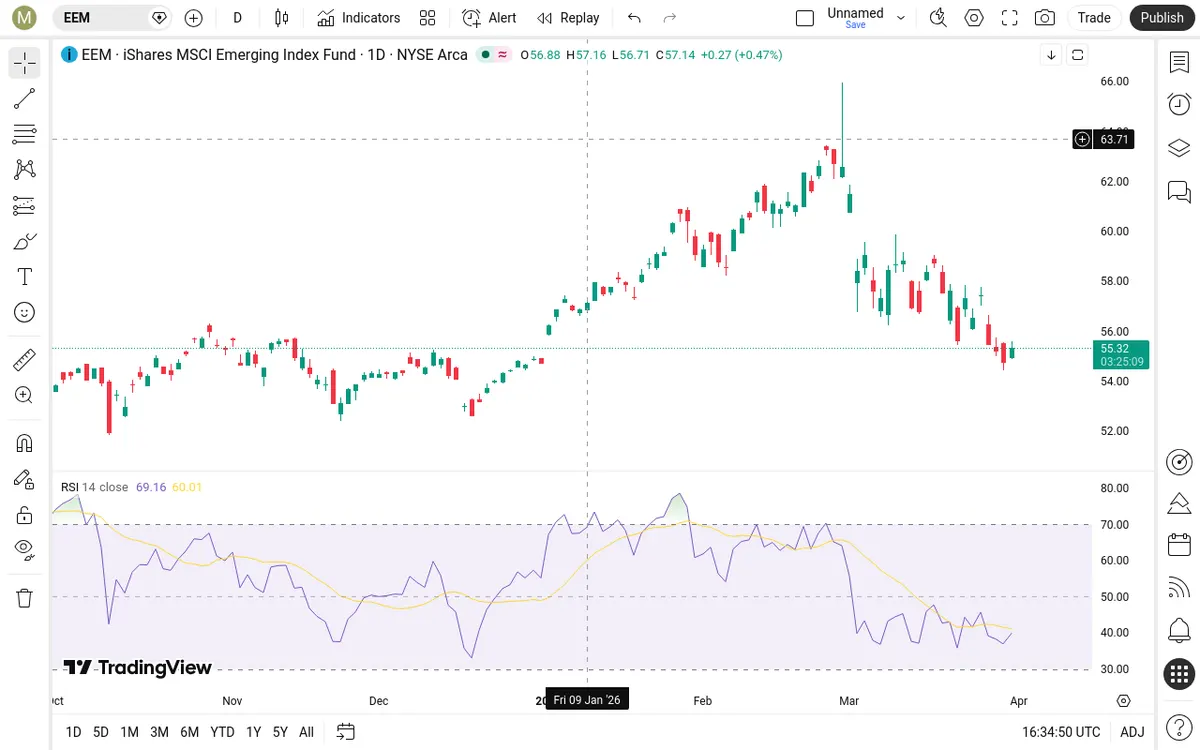Open forecasting and measurement tools
Image resolution: width=1200 pixels, height=750 pixels.
pyautogui.click(x=25, y=206)
